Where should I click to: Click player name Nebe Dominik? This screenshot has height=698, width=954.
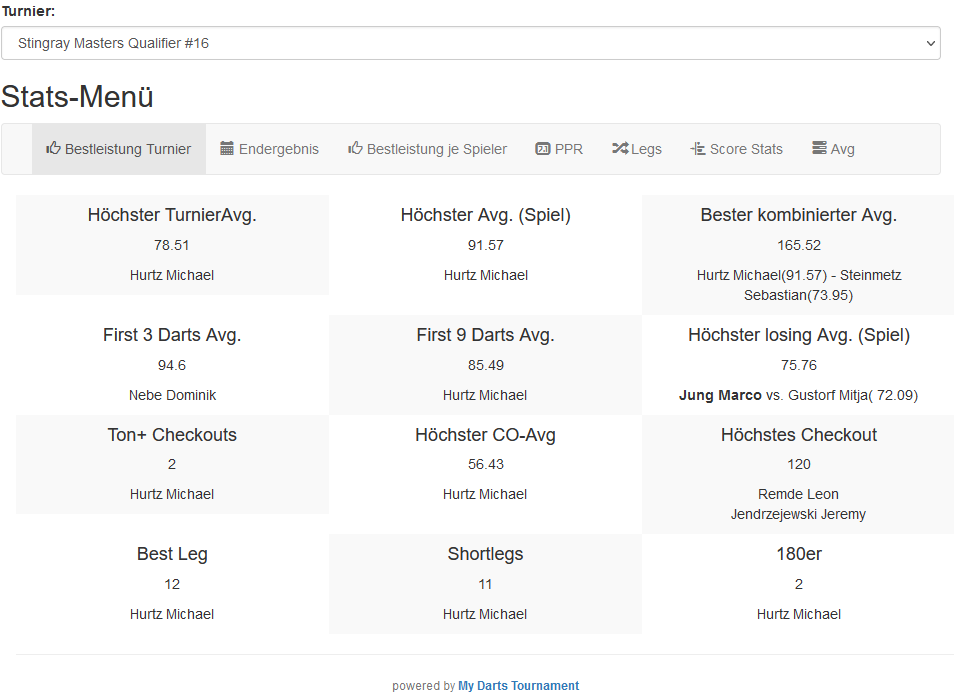pos(172,395)
